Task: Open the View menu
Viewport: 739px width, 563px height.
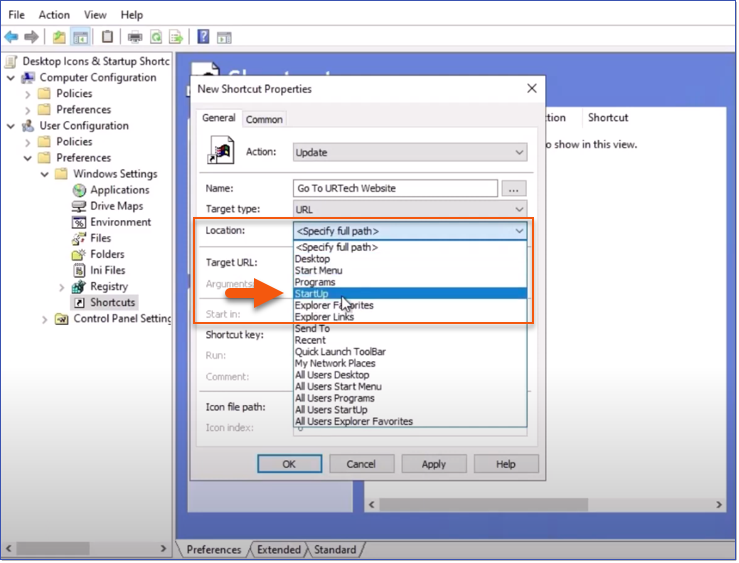Action: coord(95,15)
